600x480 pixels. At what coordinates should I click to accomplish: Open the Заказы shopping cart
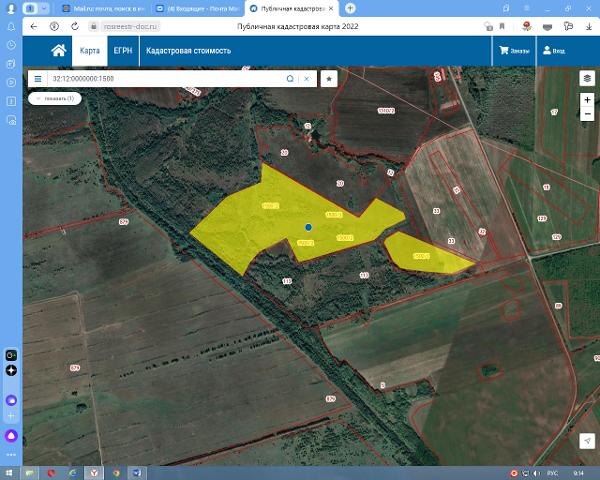[x=514, y=51]
